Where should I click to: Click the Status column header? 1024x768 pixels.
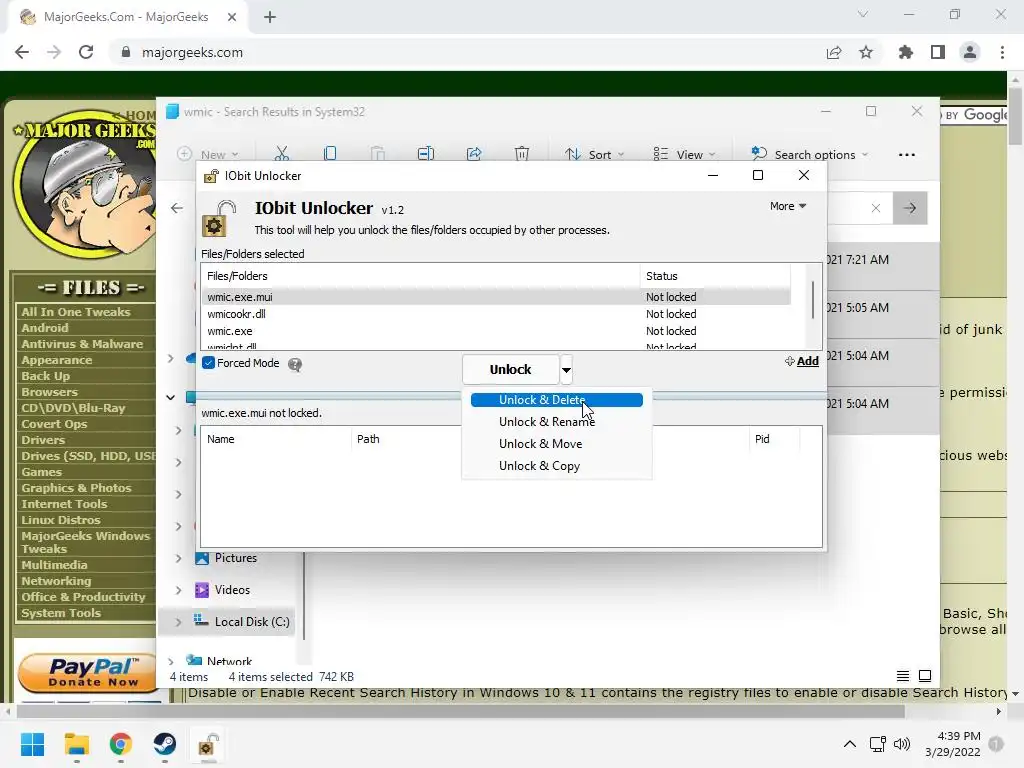715,276
